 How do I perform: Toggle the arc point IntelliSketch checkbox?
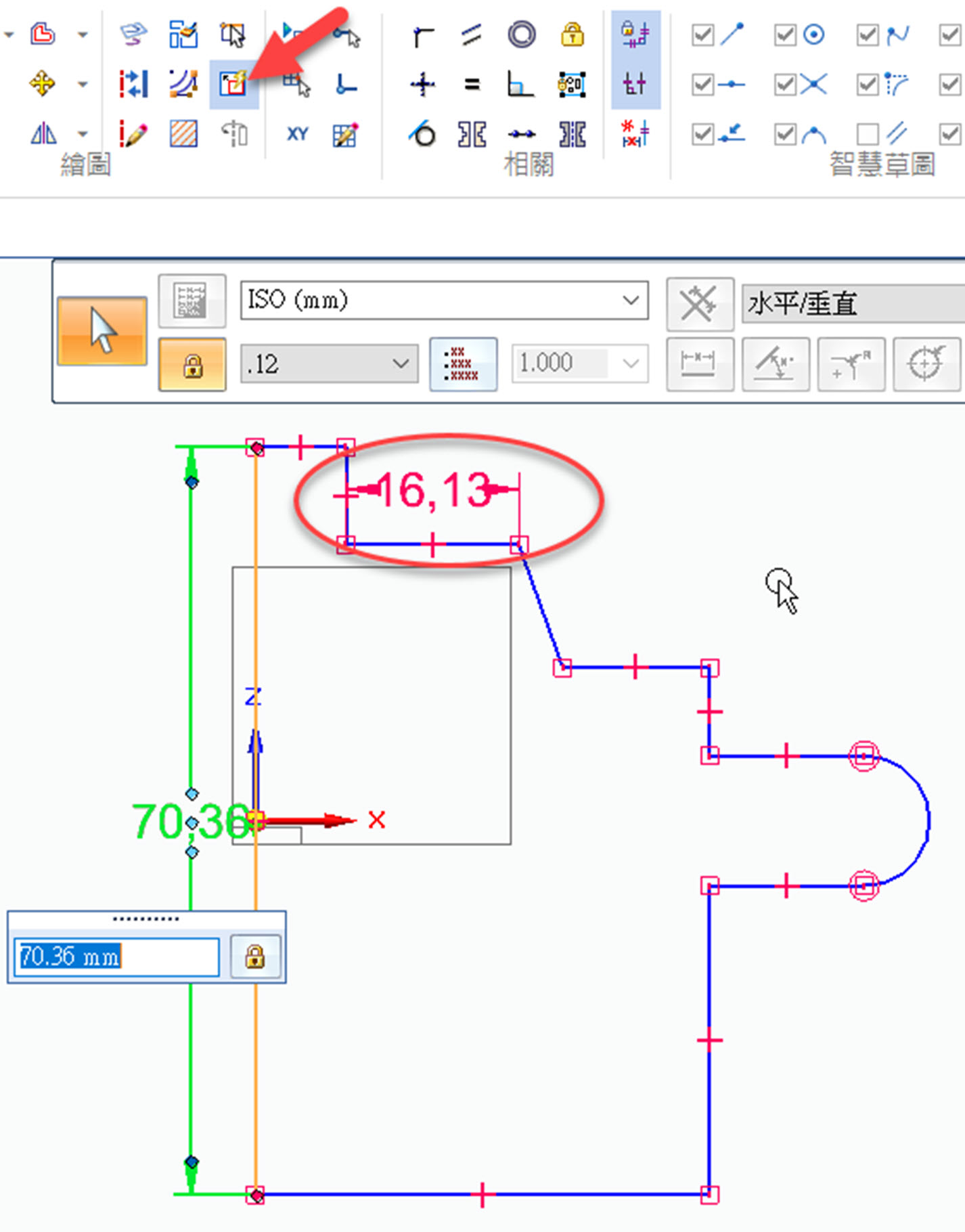tap(785, 134)
